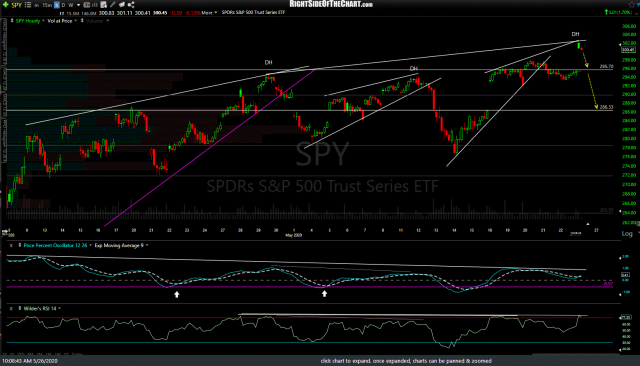Click the 286.53 support line label
The image size is (640, 366).
pos(606,107)
